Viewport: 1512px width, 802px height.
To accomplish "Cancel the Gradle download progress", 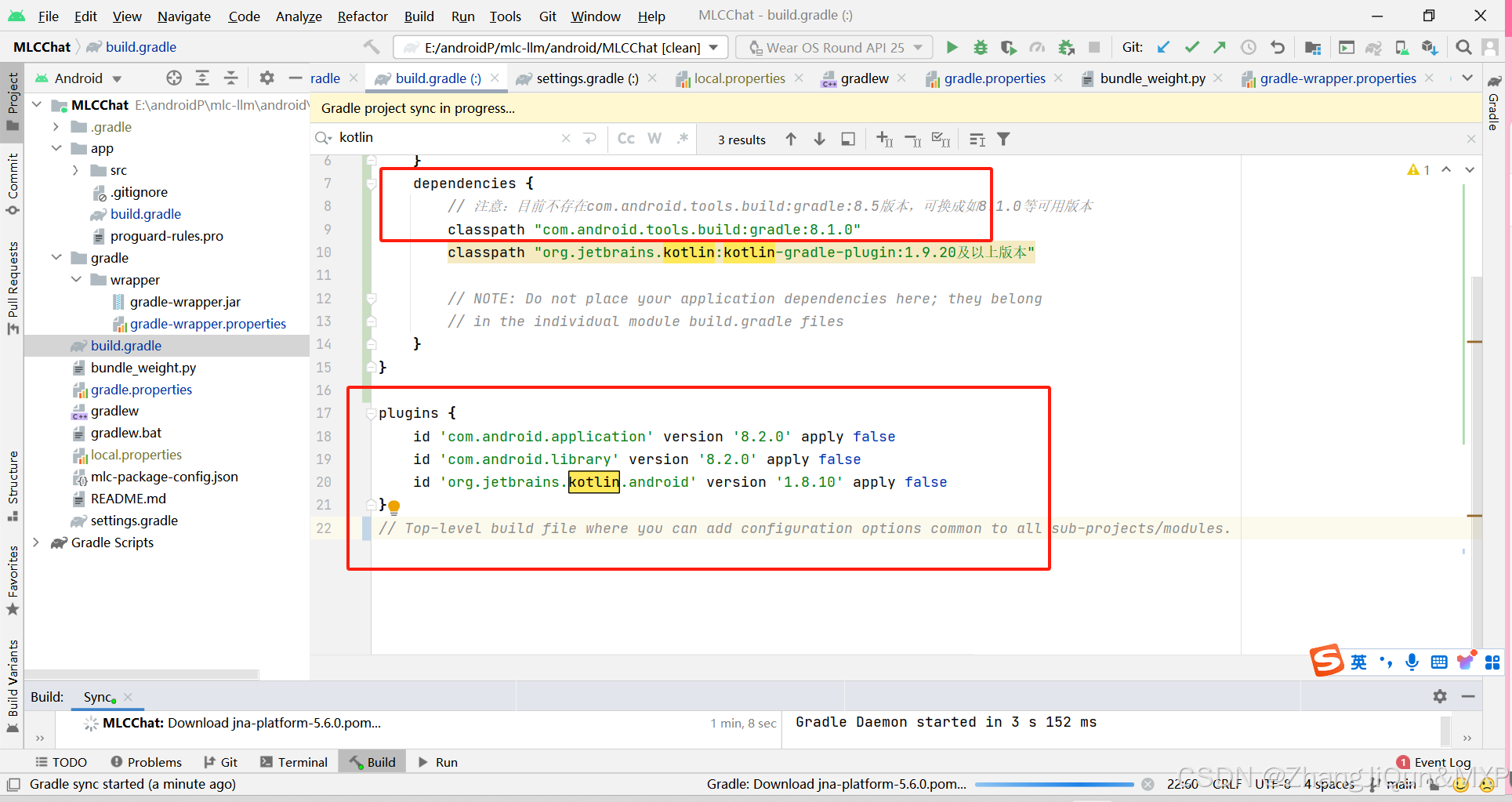I will [1148, 784].
